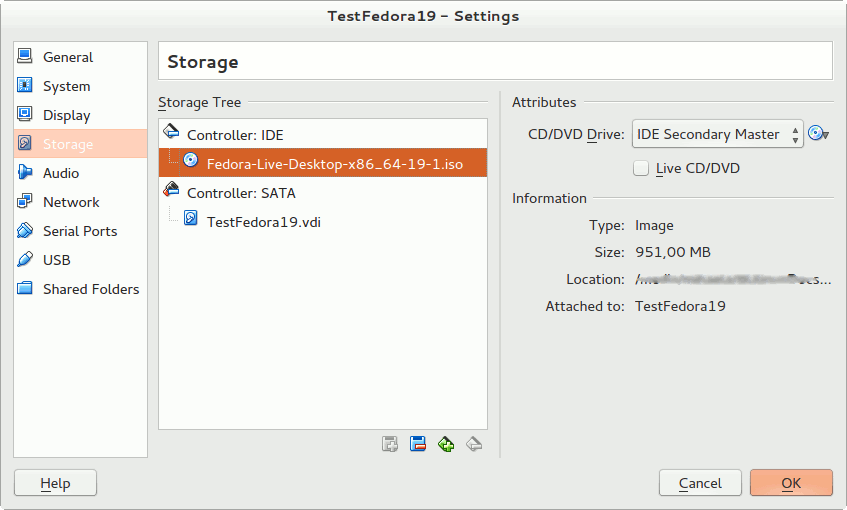Switch to the System settings section
847x510 pixels.
pos(66,86)
